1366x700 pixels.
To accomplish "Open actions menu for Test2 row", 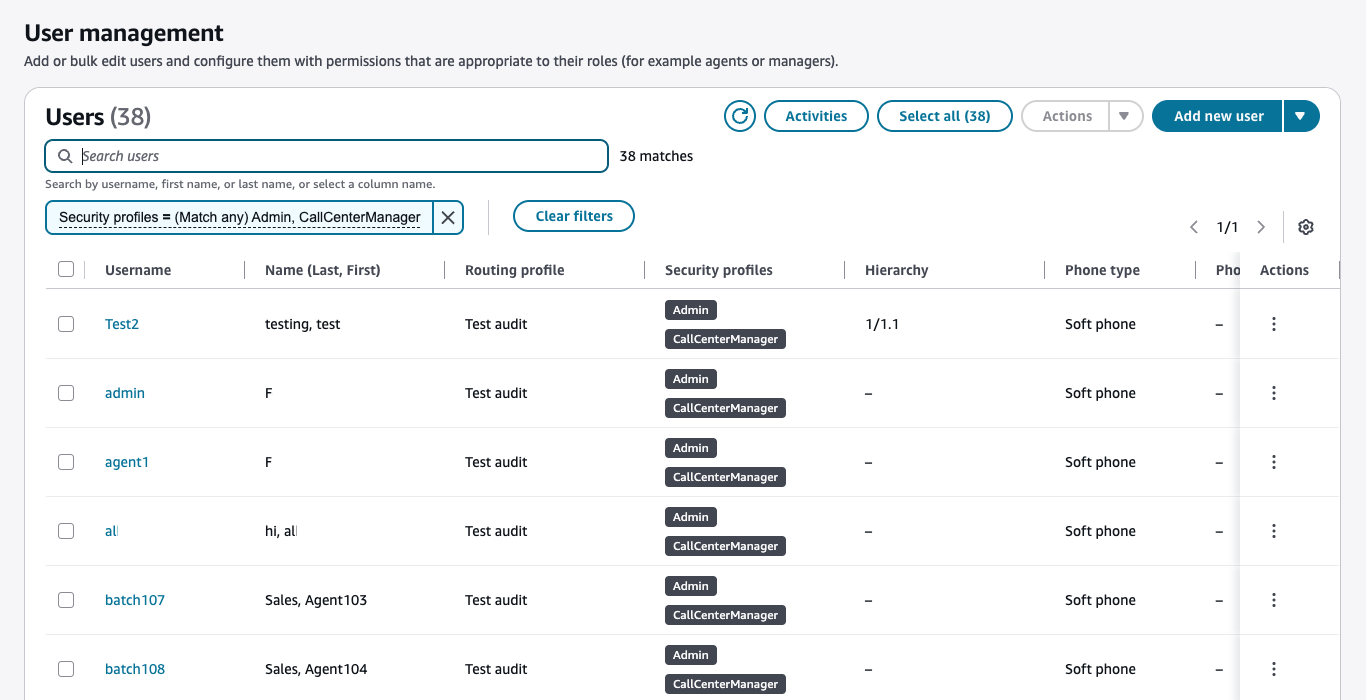I will pos(1274,324).
